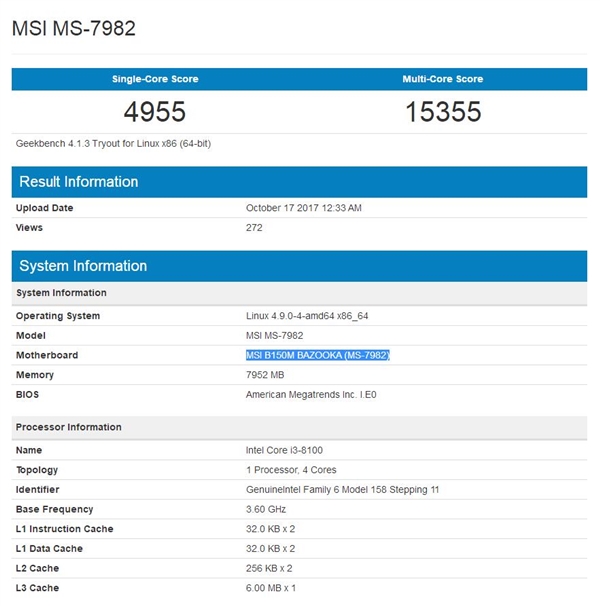Click the highlighted MSI B150M BAZOOKA text
600x606 pixels.
[x=318, y=355]
